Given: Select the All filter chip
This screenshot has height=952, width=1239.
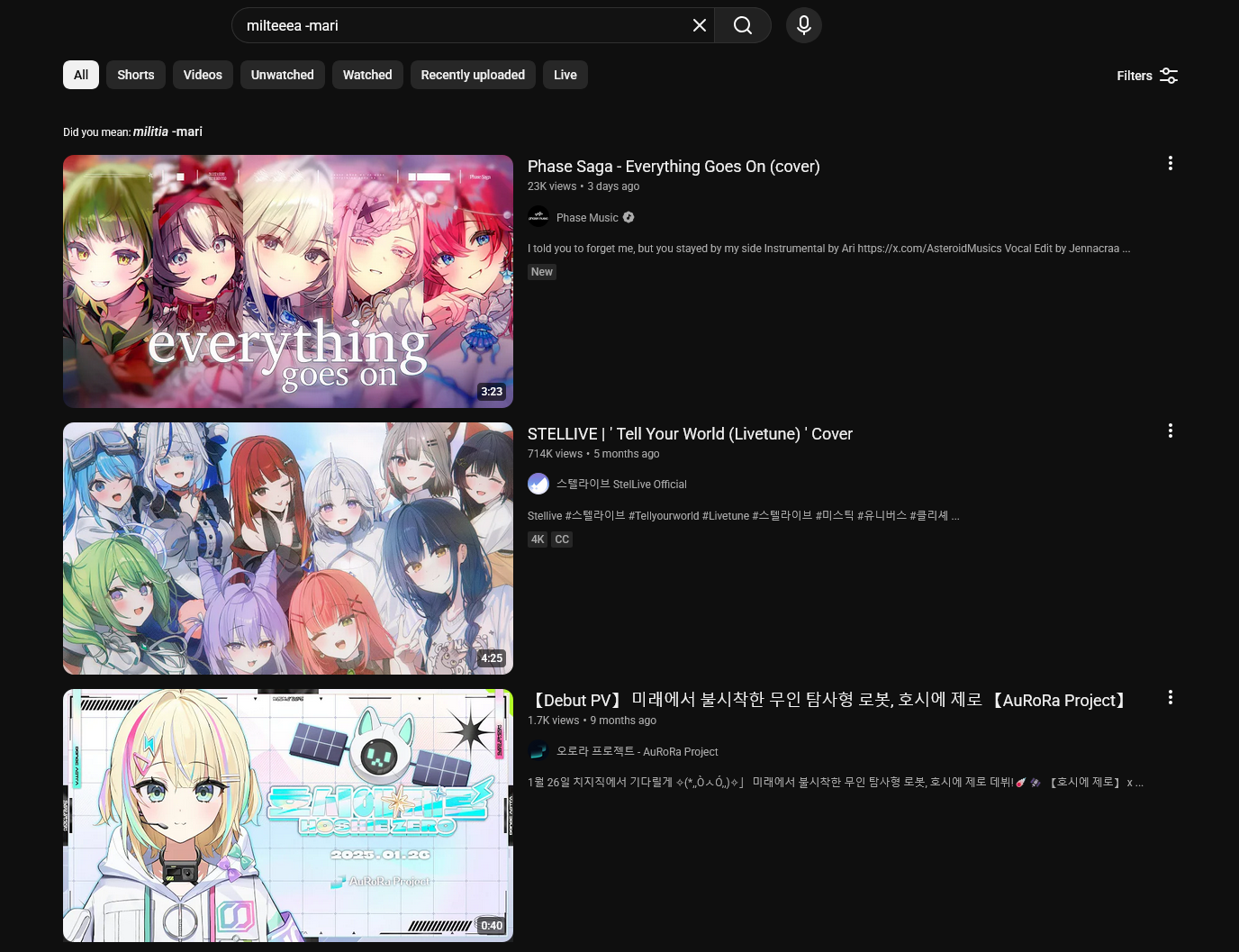Looking at the screenshot, I should click(x=81, y=75).
